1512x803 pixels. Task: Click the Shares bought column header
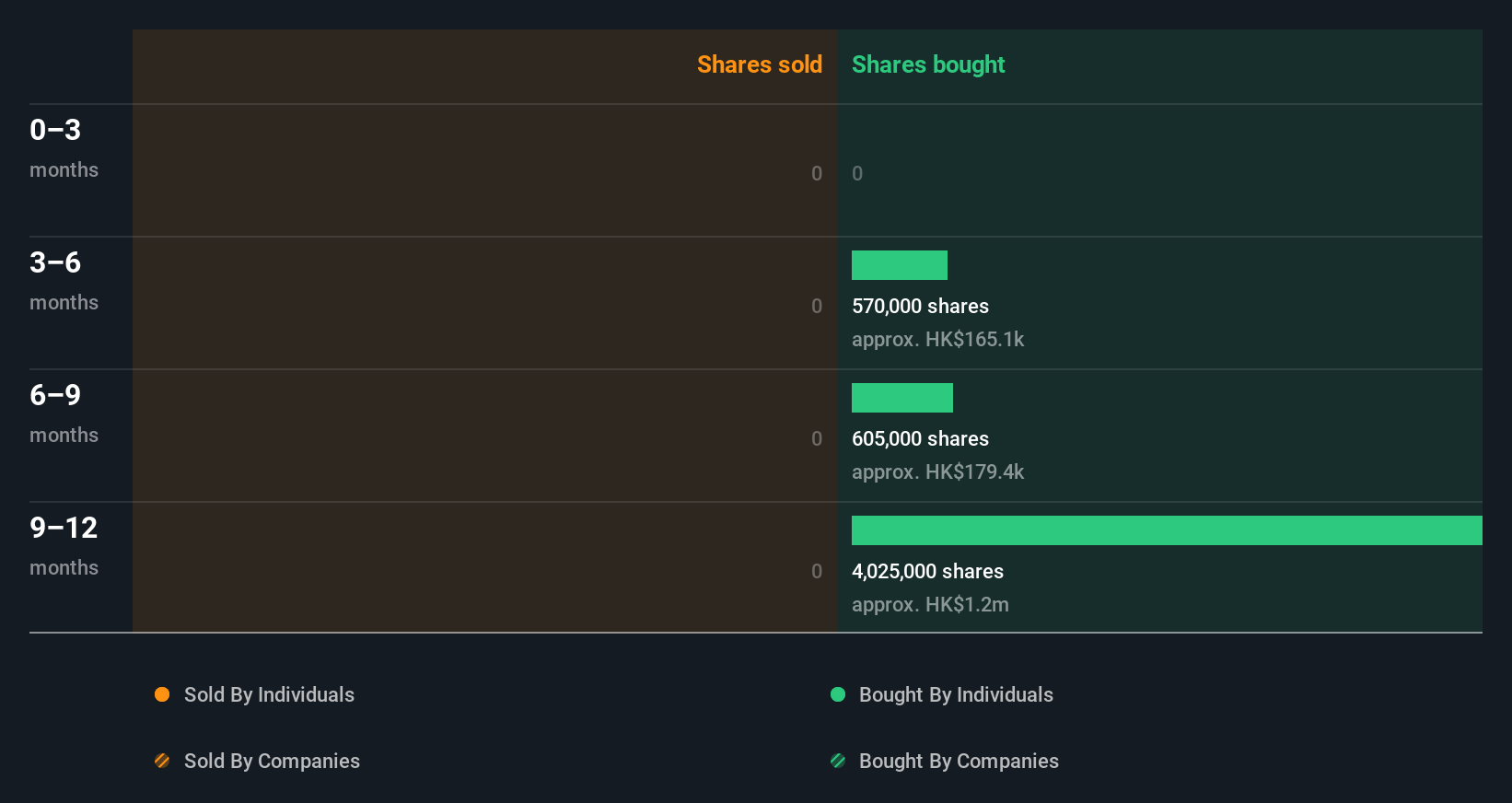point(928,64)
